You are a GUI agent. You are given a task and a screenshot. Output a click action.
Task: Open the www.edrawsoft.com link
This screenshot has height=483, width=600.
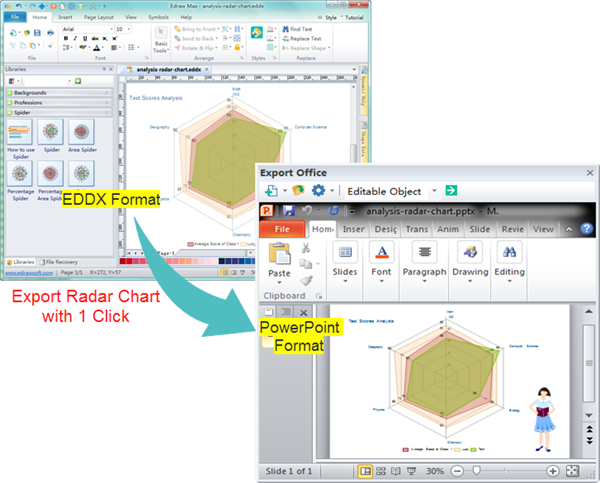[29, 273]
